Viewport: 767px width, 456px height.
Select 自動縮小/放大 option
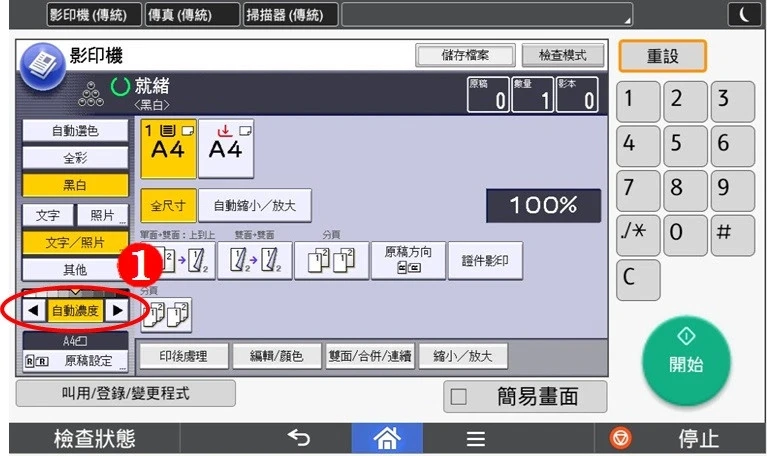coord(255,205)
